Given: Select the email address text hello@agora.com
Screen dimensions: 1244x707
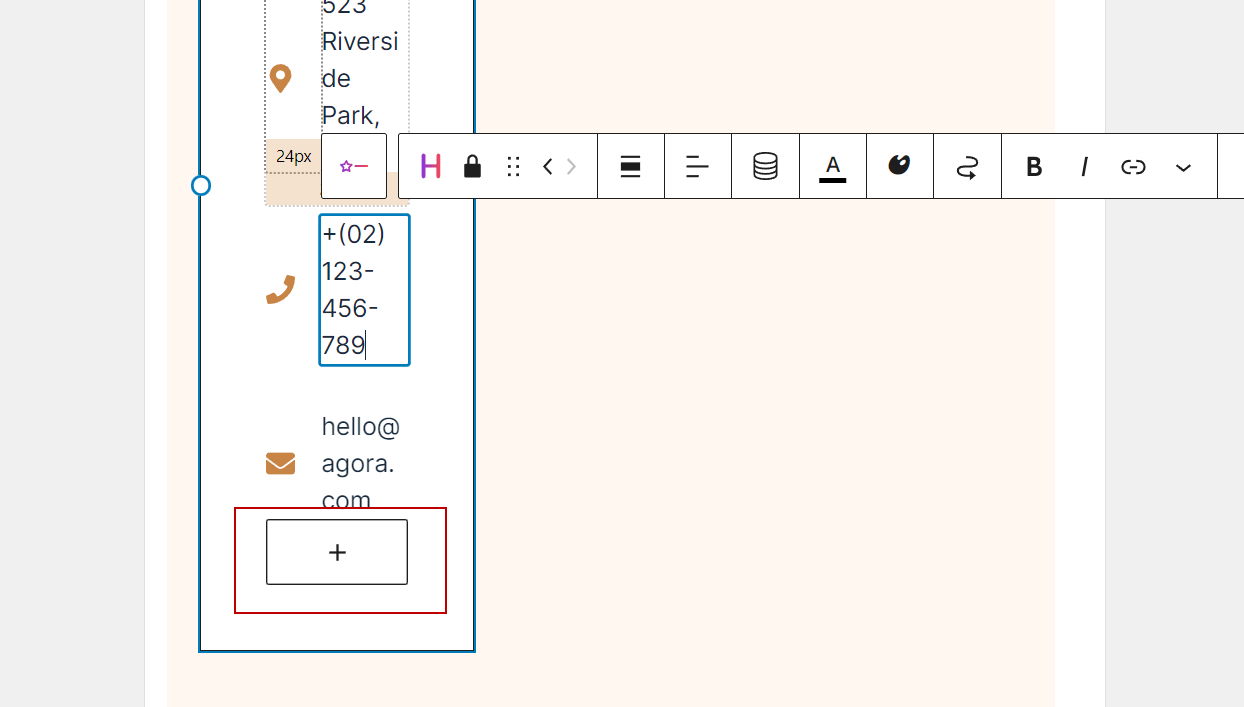Looking at the screenshot, I should point(361,463).
